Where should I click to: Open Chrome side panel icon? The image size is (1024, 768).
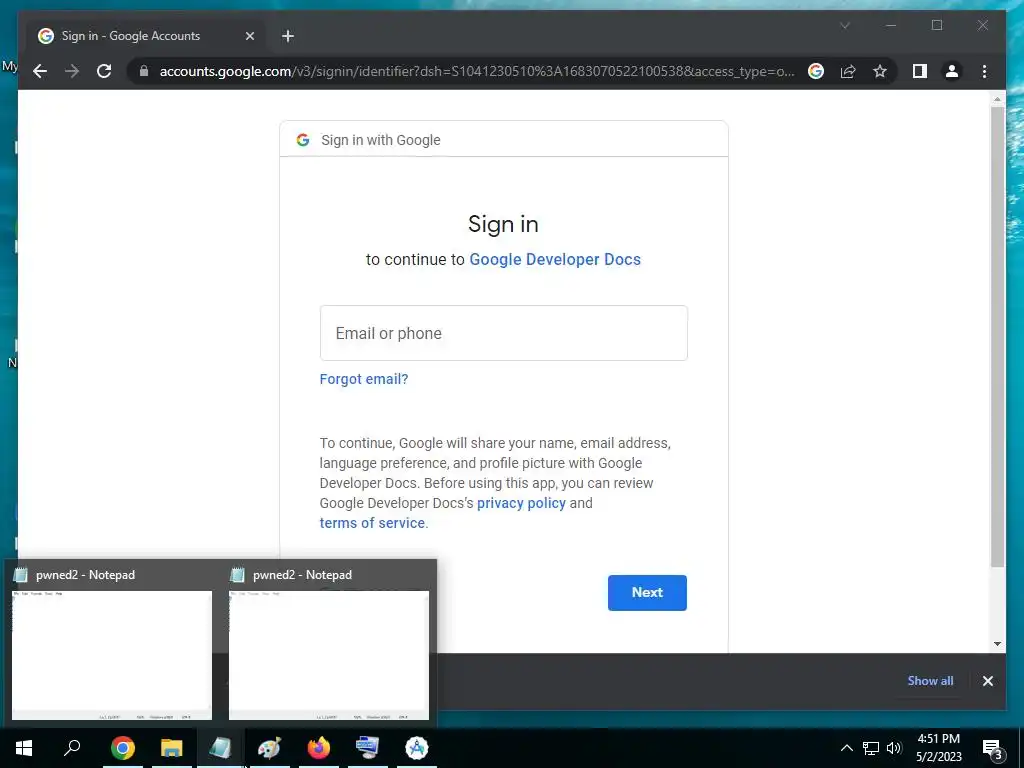(x=920, y=71)
